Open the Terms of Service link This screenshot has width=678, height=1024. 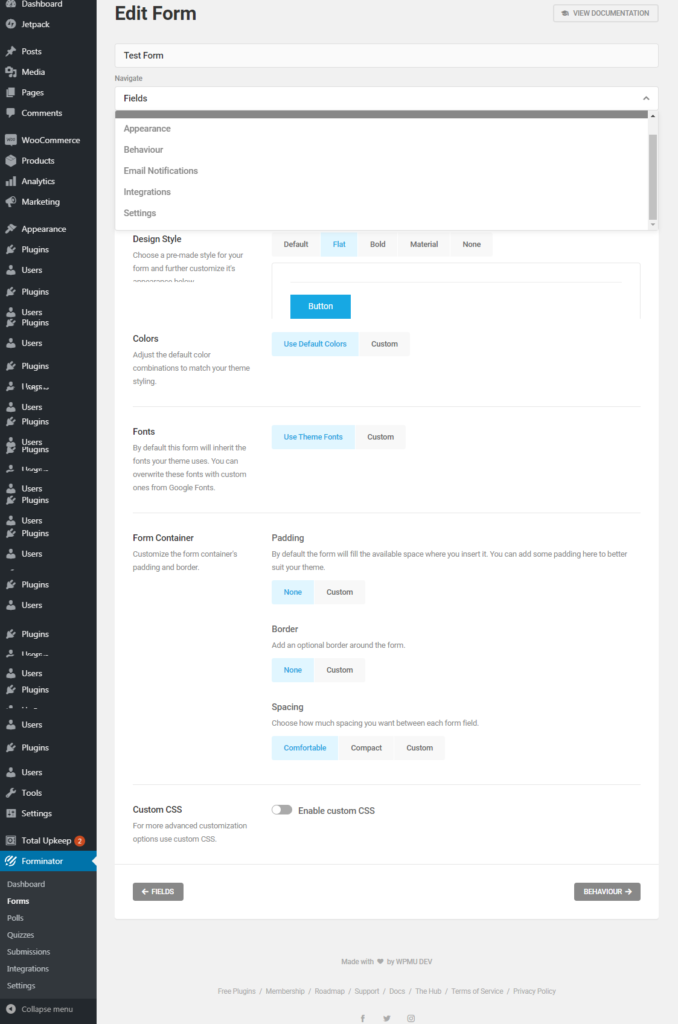[477, 991]
